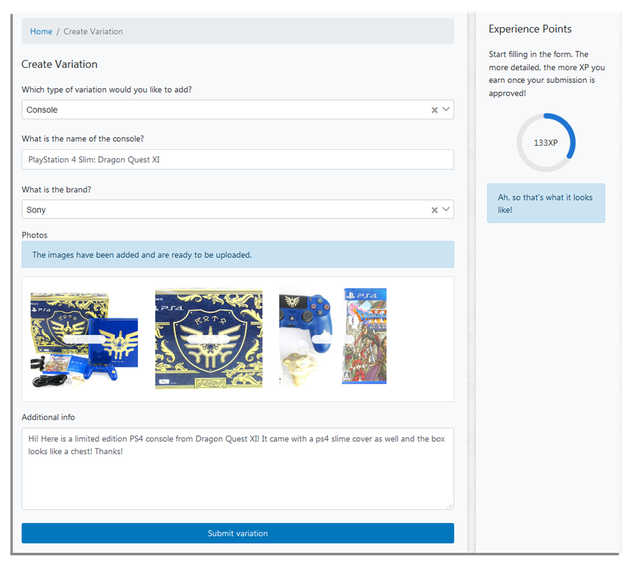This screenshot has height=576, width=634.
Task: Select the Dragon Quest XI game cover photo
Action: click(x=365, y=336)
